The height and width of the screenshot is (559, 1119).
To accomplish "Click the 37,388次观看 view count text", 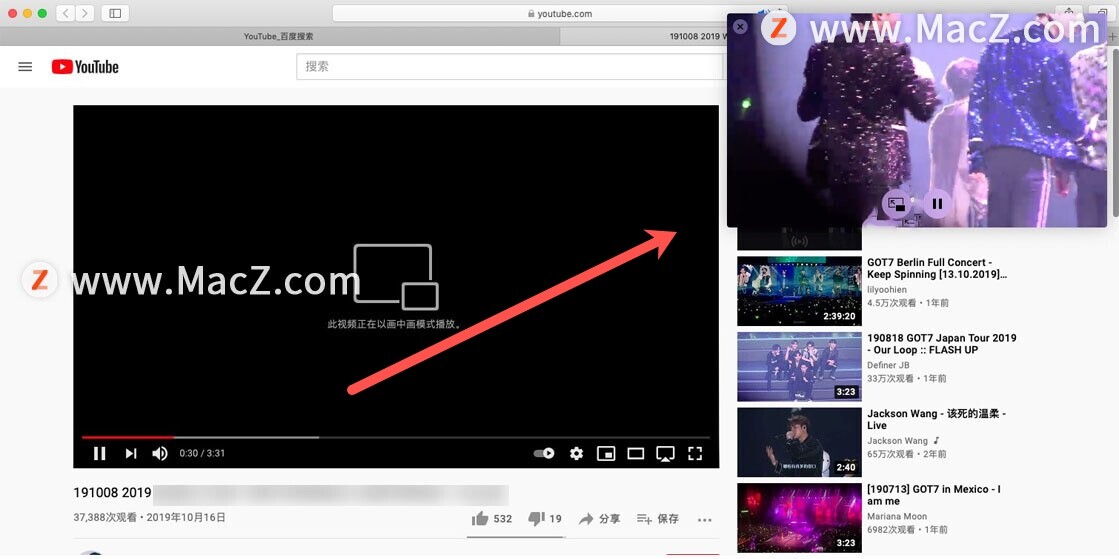I will [106, 518].
